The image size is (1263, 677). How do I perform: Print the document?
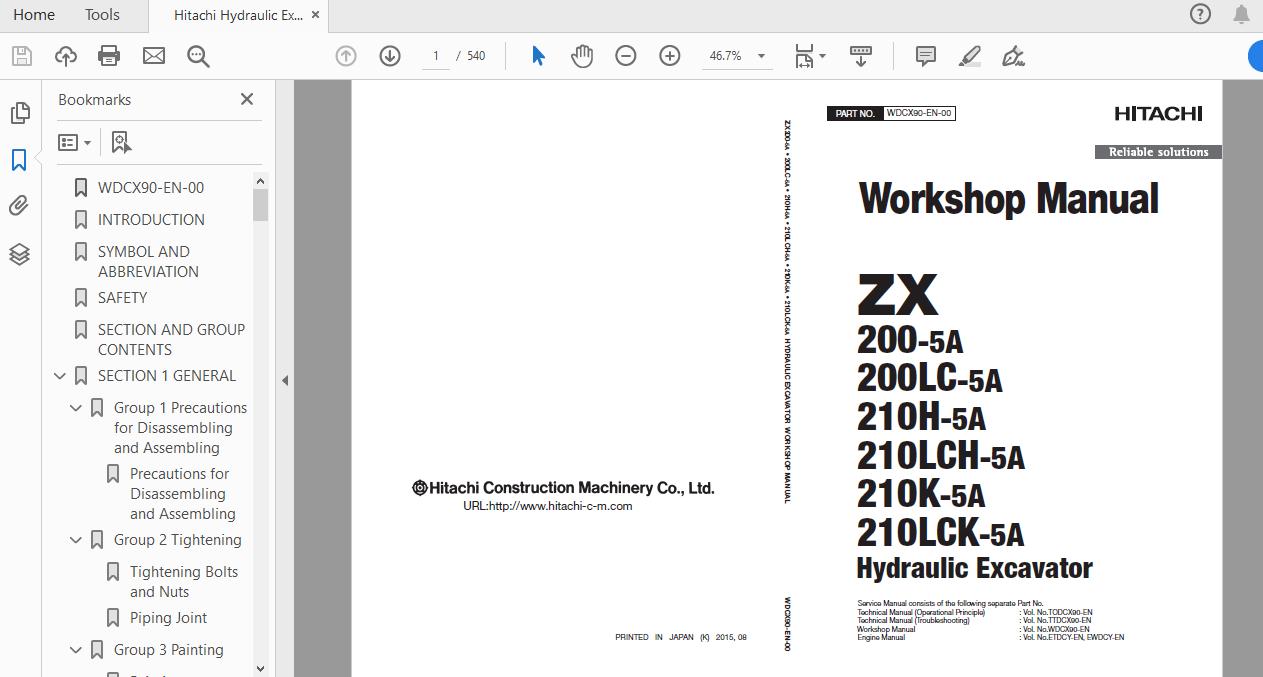(x=109, y=56)
